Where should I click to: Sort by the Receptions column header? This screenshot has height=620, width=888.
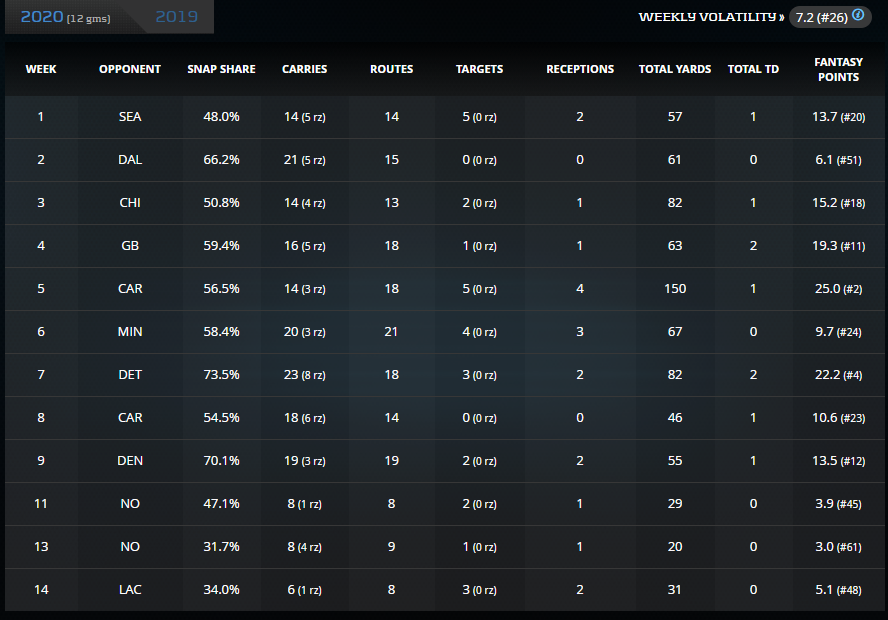(x=580, y=69)
